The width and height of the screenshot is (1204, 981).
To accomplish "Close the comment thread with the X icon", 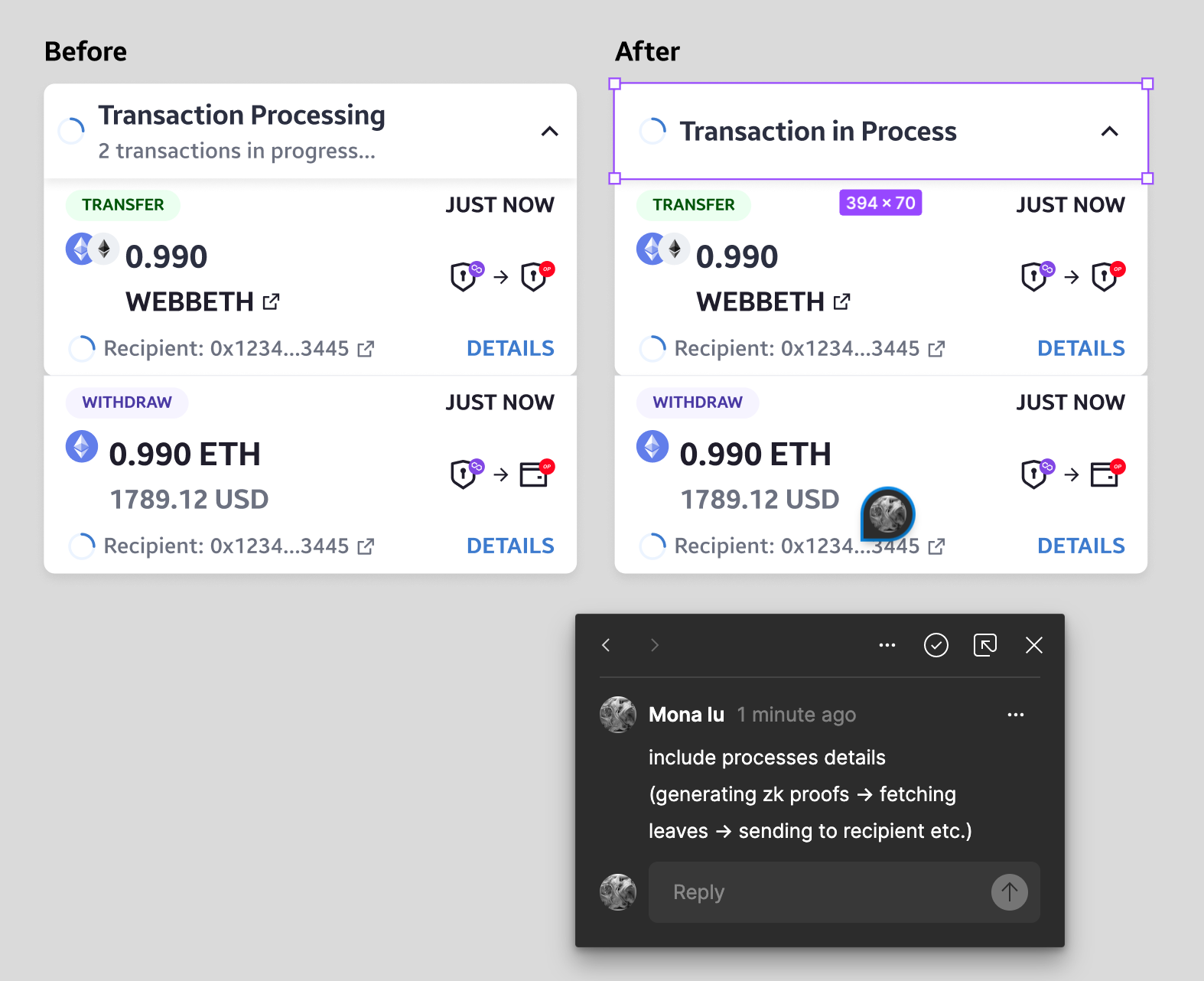I will pos(1033,645).
